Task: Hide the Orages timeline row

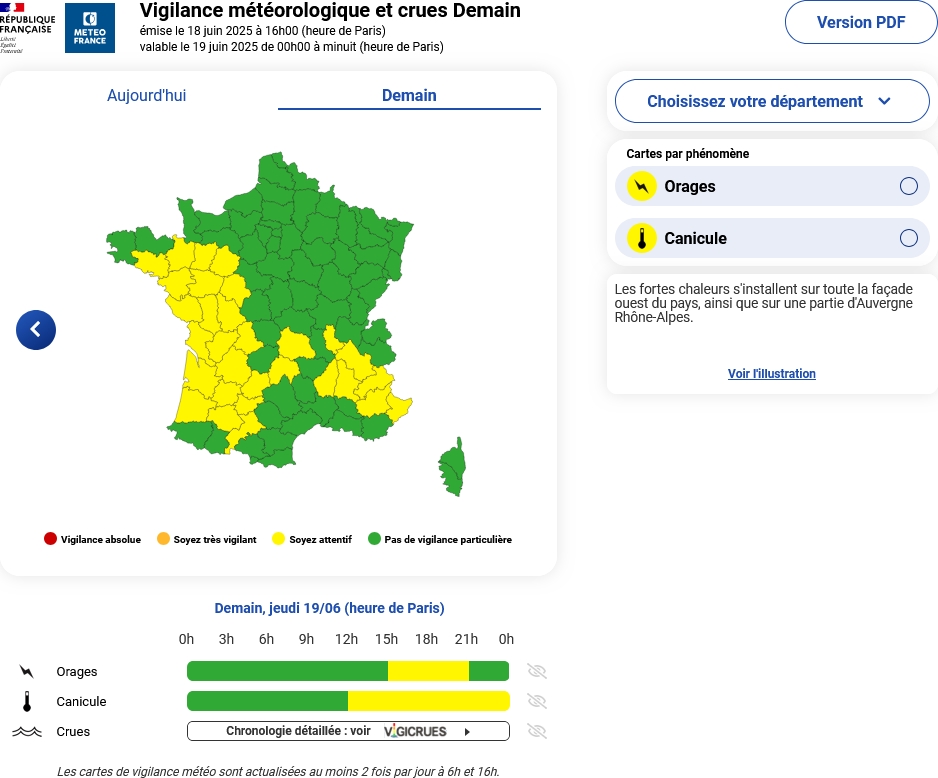Action: tap(537, 671)
